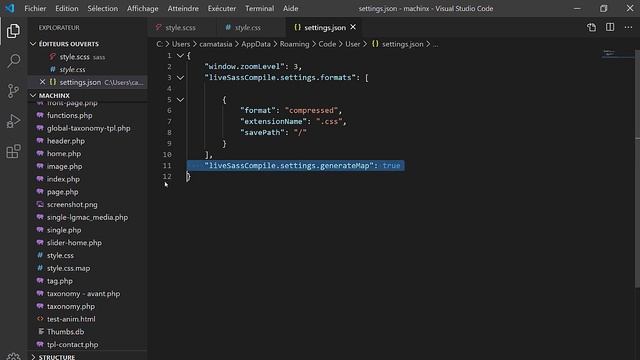Fold the code block at line 1
The image size is (640, 360).
click(x=180, y=56)
